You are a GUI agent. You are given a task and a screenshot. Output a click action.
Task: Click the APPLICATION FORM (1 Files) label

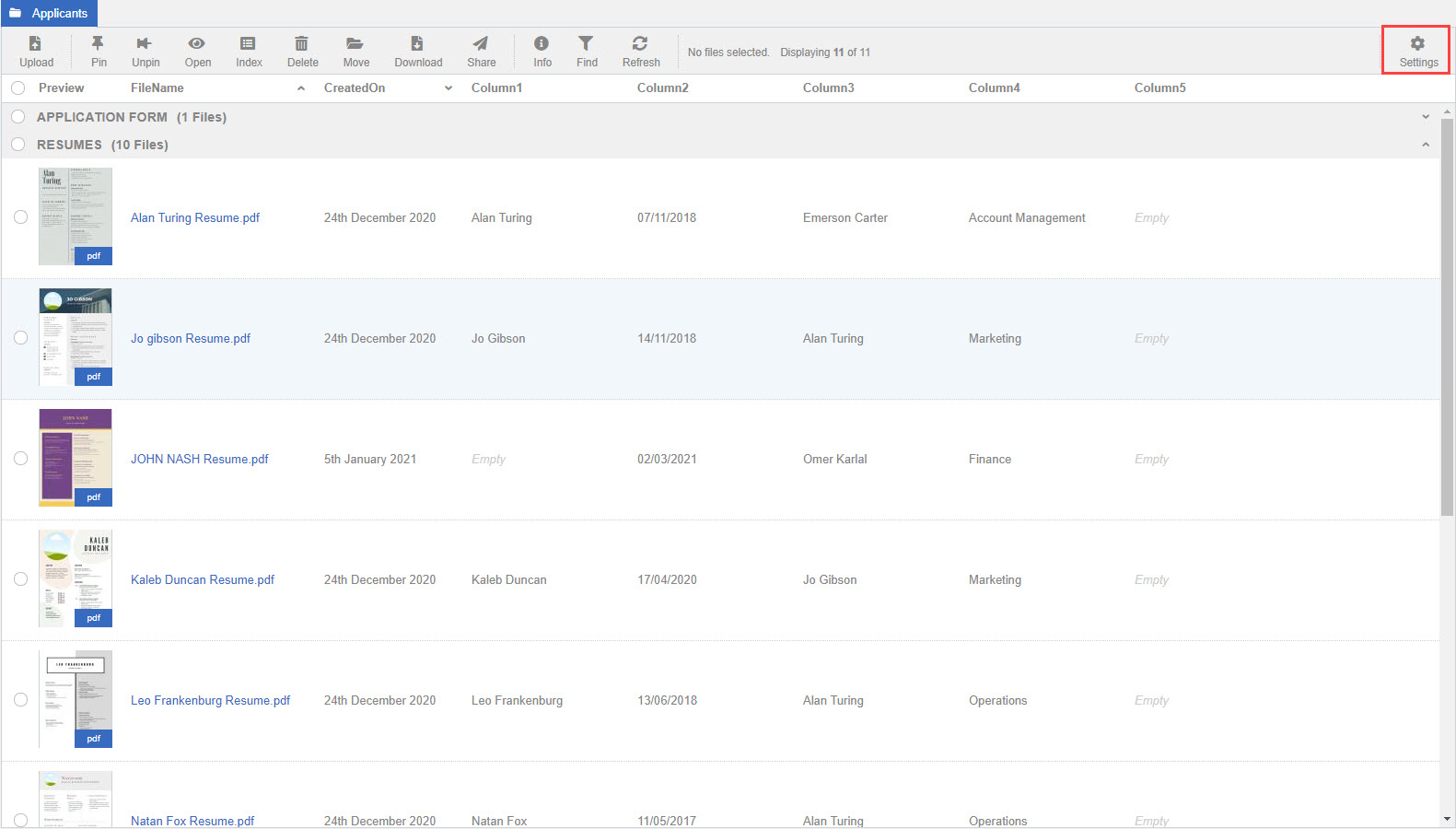click(132, 117)
